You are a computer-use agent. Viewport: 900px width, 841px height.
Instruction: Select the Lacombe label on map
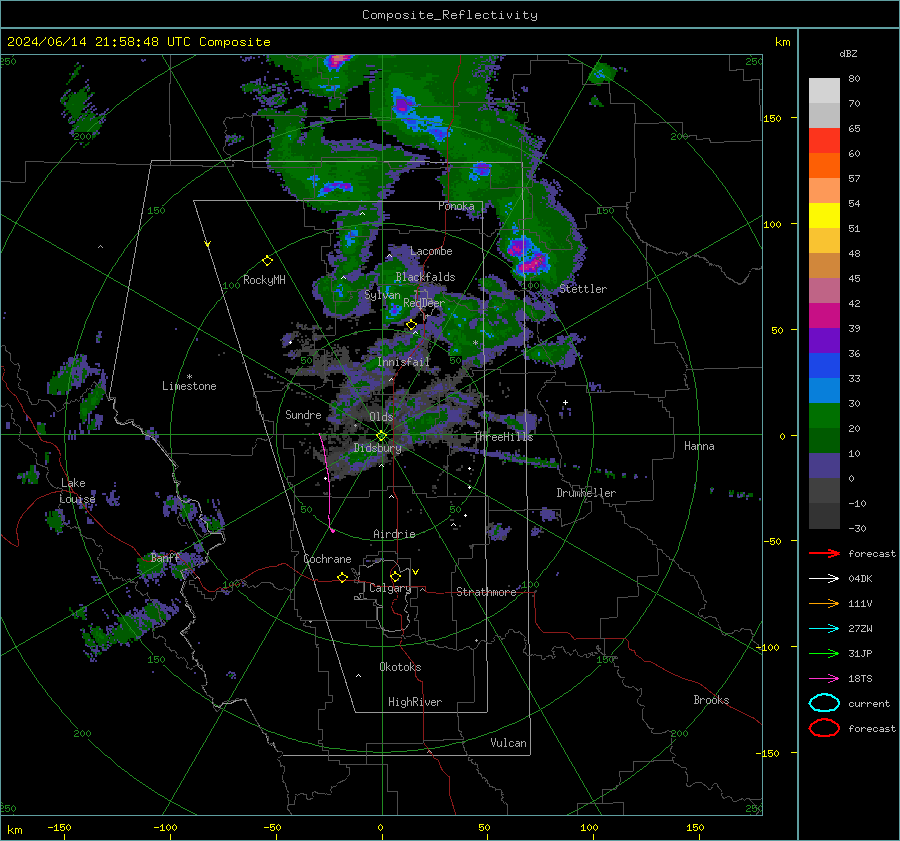pyautogui.click(x=431, y=251)
